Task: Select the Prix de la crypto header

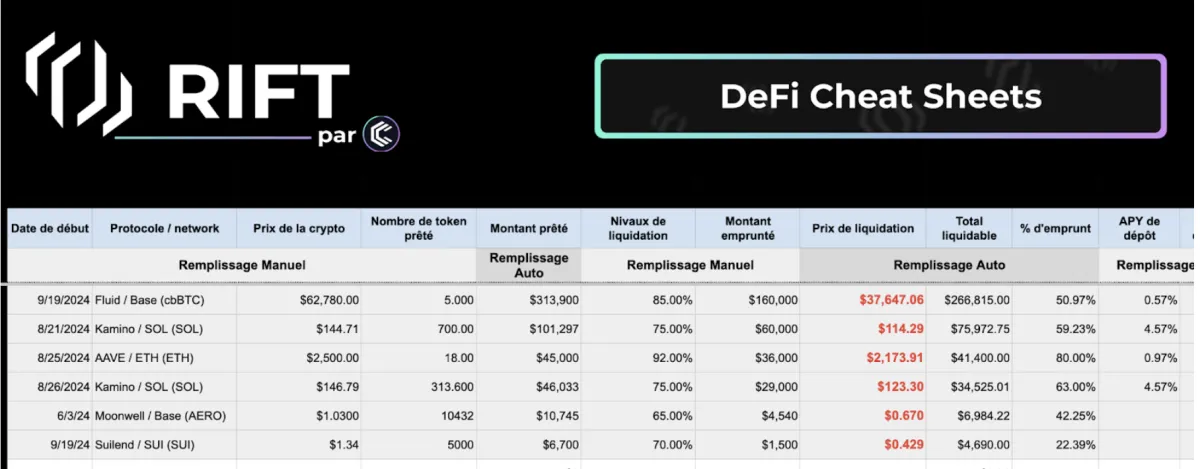Action: pos(298,228)
